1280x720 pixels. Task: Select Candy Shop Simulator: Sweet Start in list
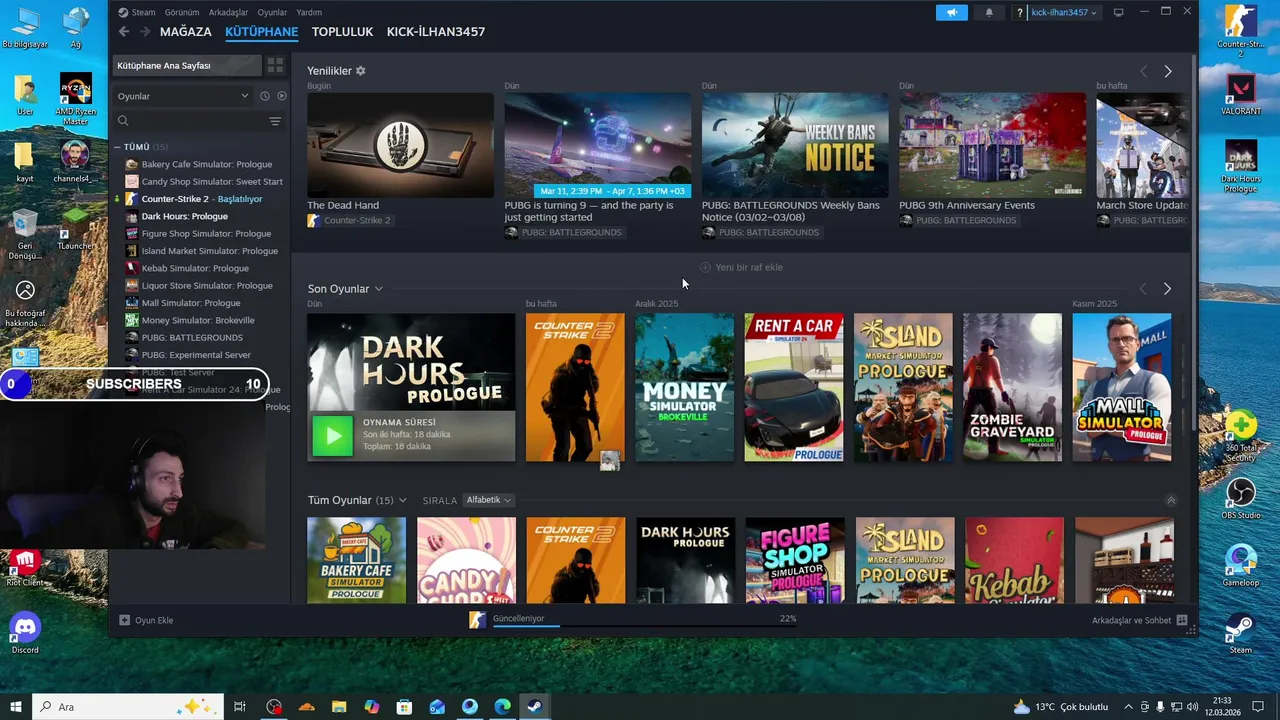[x=212, y=182]
